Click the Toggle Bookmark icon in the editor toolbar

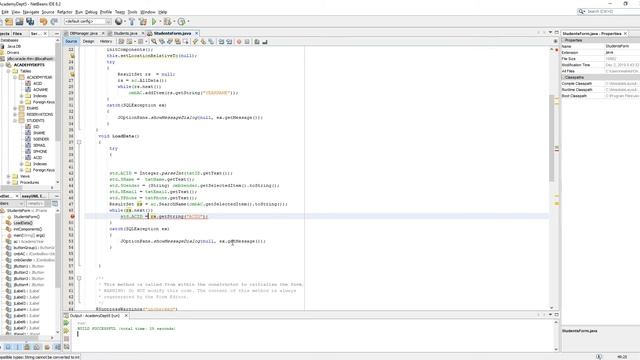click(x=211, y=41)
